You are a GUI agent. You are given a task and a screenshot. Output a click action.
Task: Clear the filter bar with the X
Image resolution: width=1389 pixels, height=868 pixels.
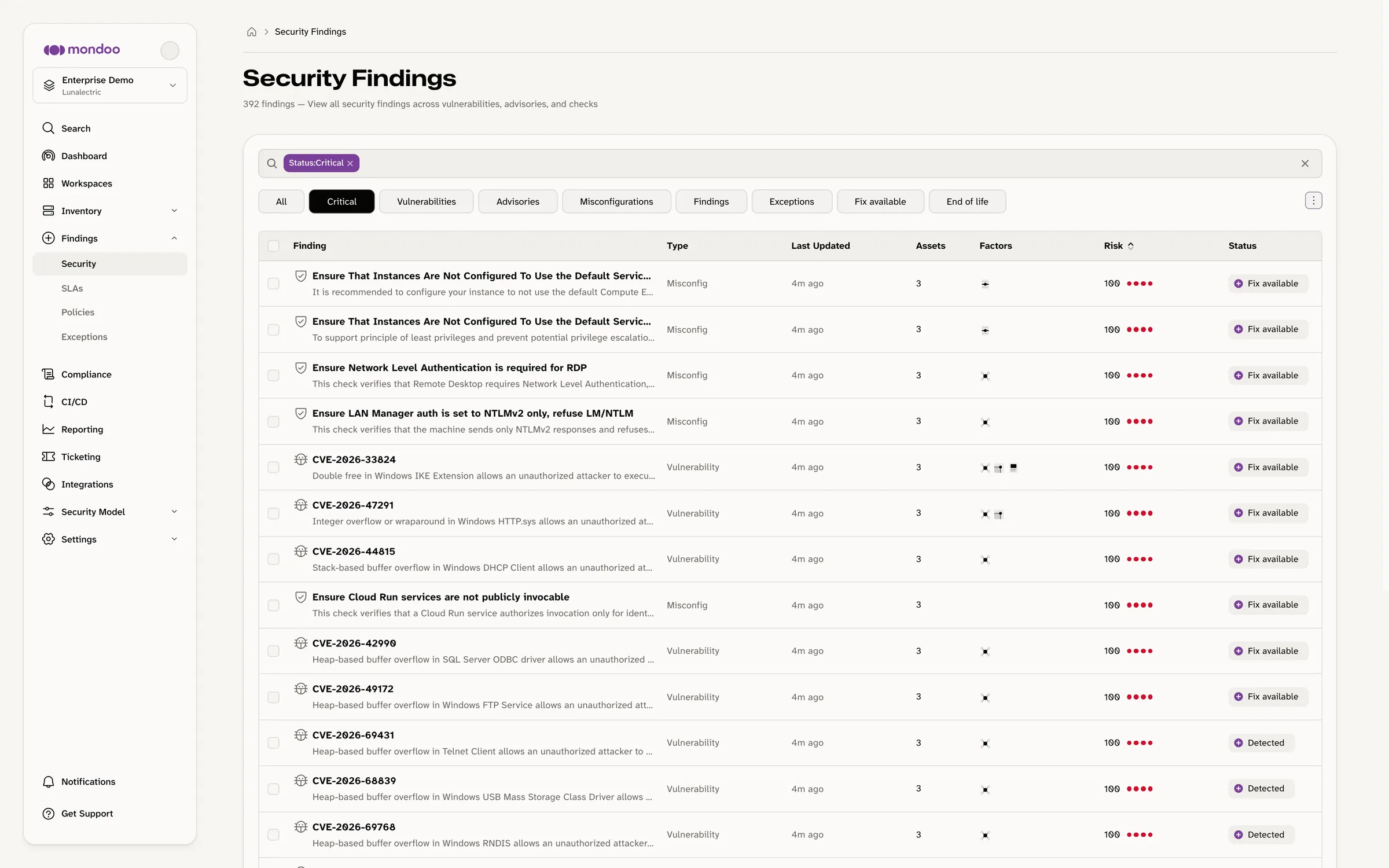(1305, 164)
